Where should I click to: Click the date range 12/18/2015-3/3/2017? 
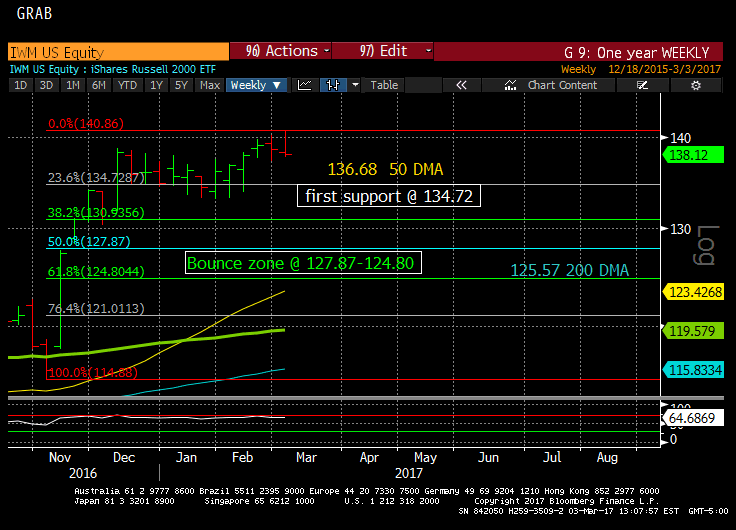[x=664, y=69]
